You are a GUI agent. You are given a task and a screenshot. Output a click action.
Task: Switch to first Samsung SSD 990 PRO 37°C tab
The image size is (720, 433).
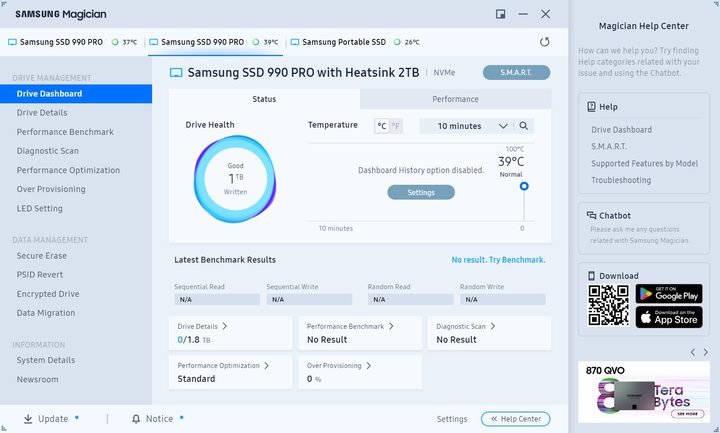click(x=73, y=42)
